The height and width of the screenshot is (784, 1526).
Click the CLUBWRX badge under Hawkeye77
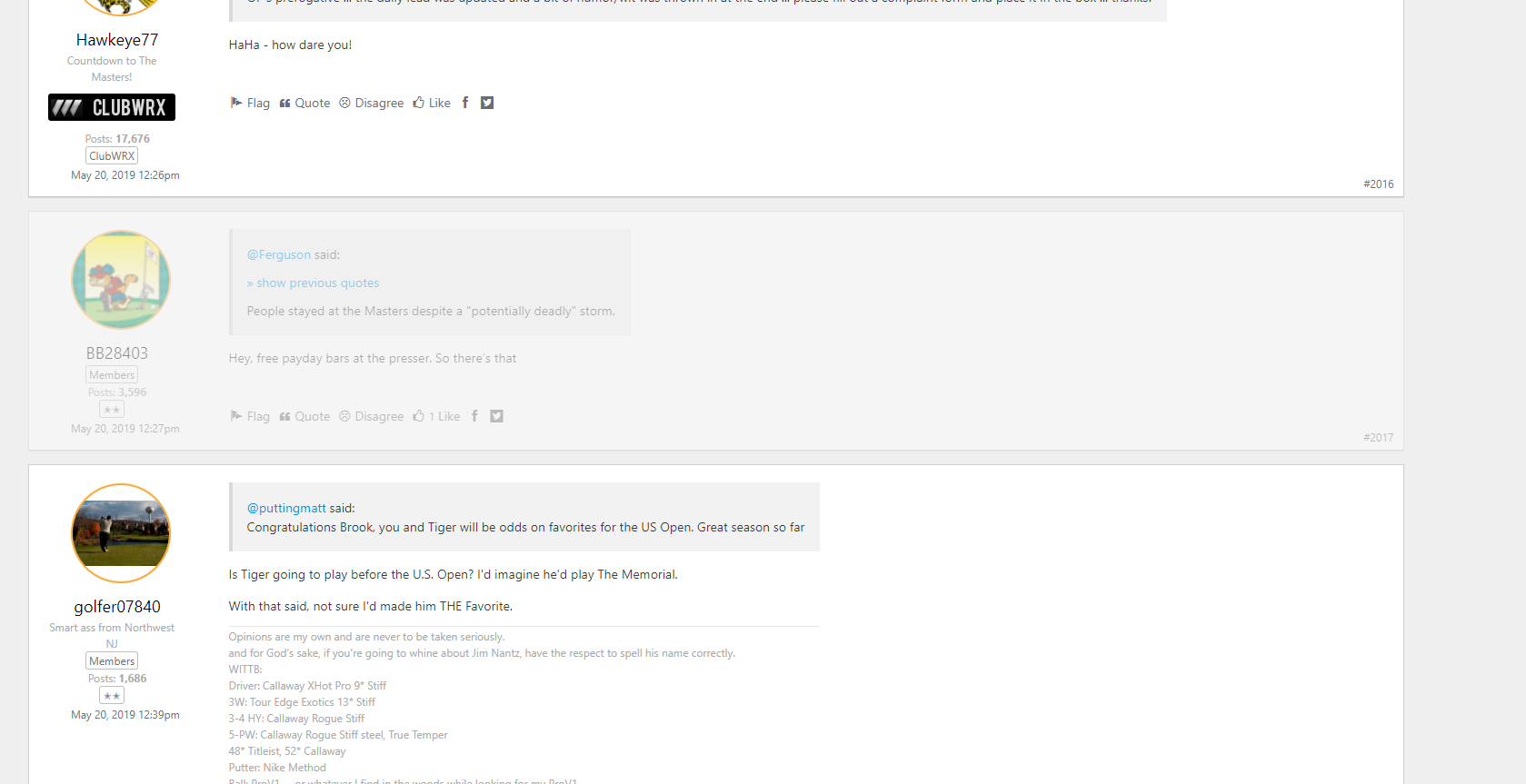[x=112, y=107]
